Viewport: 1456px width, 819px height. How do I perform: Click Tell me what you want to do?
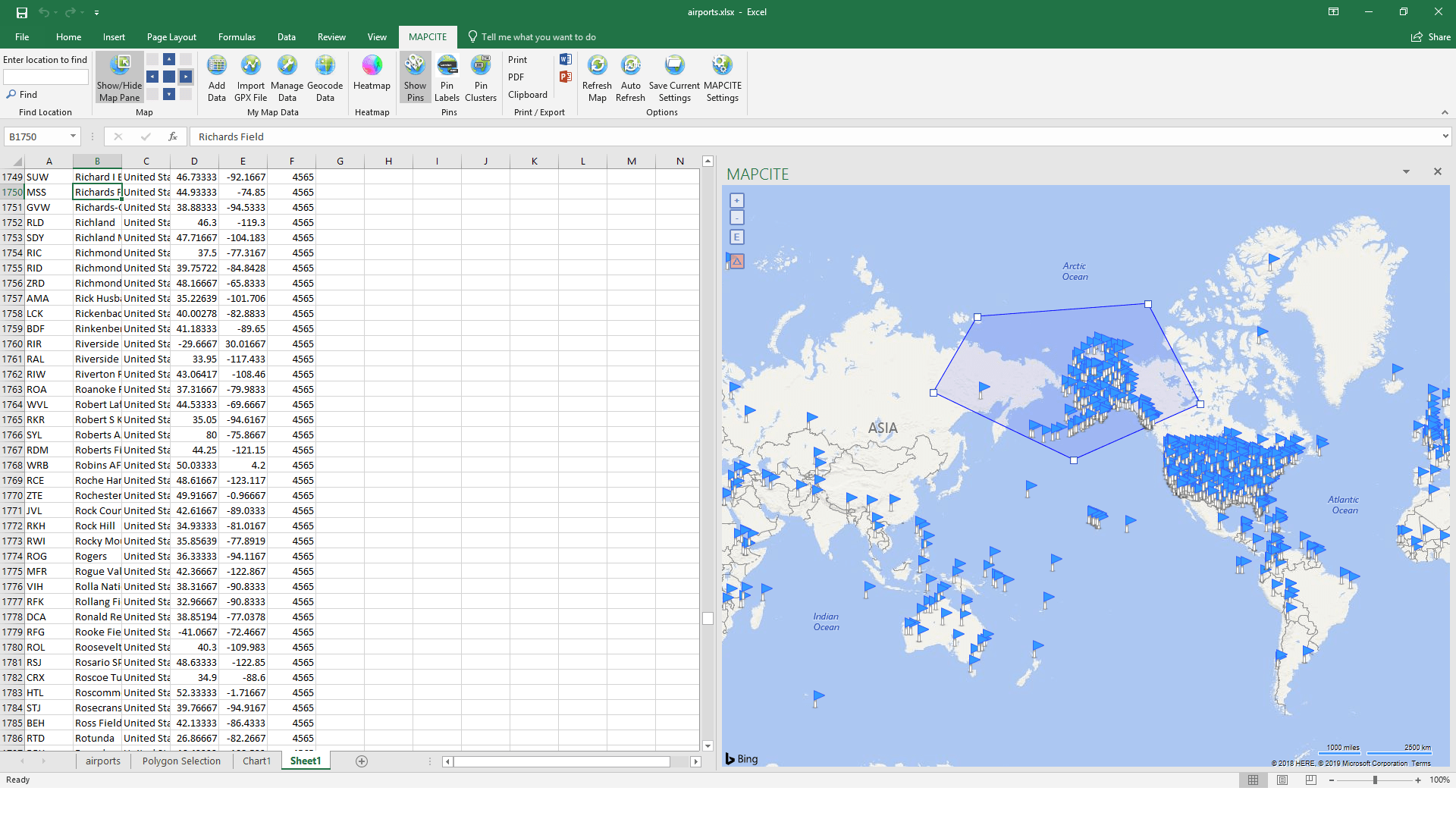[x=532, y=36]
